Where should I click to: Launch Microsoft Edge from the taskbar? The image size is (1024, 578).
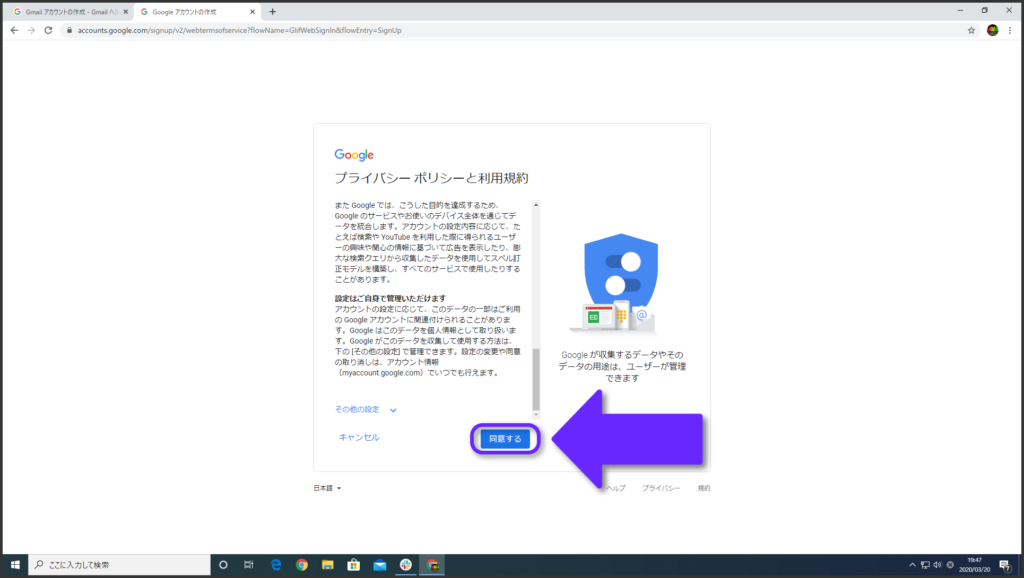click(x=275, y=565)
